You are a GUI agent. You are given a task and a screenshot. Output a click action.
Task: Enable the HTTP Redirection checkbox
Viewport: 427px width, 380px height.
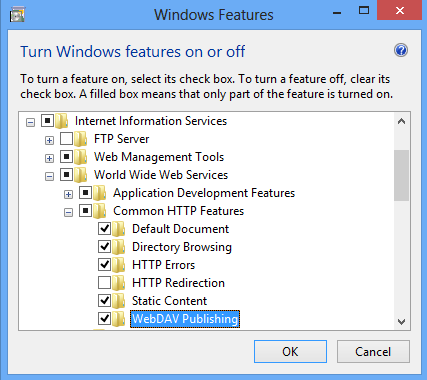click(104, 282)
